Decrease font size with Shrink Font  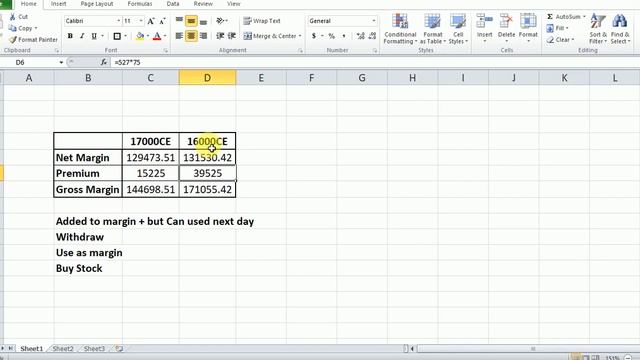pos(162,21)
